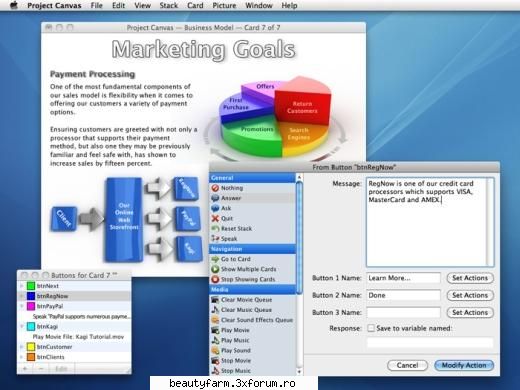Select the Stop Movie icon
This screenshot has height=390, width=520.
coord(215,361)
